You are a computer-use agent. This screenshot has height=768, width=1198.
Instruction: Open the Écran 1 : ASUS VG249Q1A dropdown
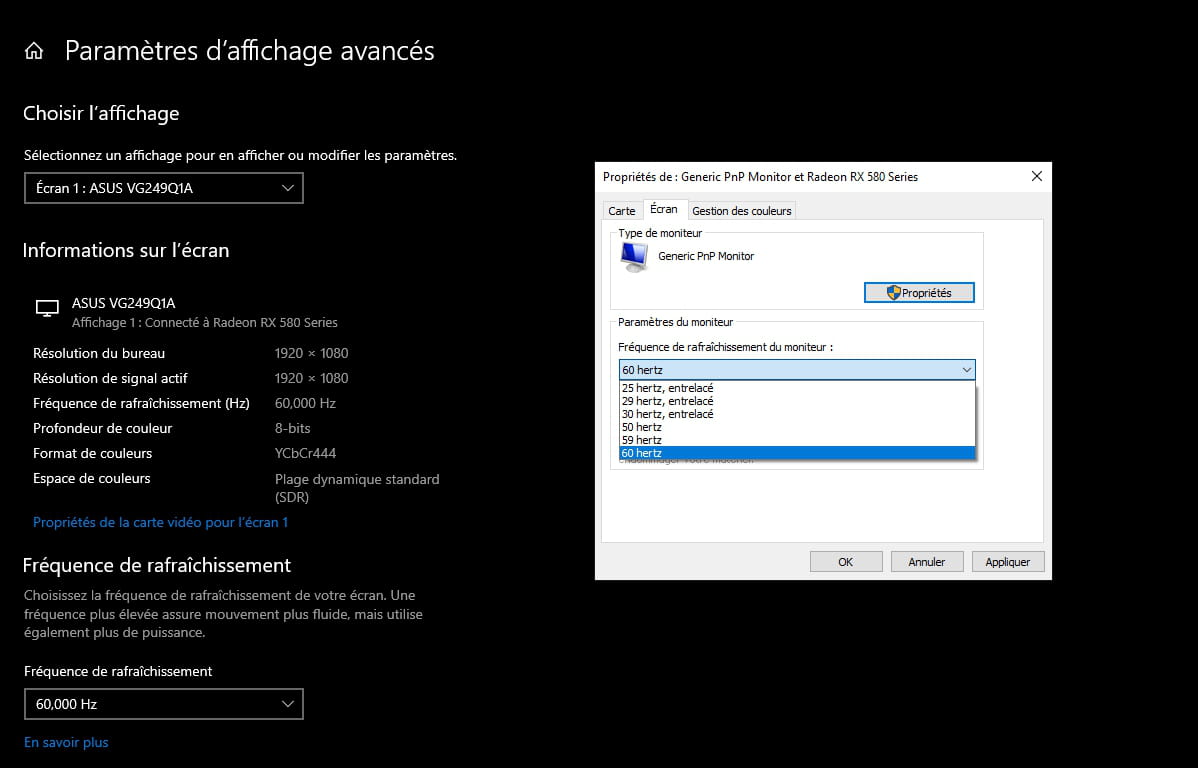tap(164, 188)
